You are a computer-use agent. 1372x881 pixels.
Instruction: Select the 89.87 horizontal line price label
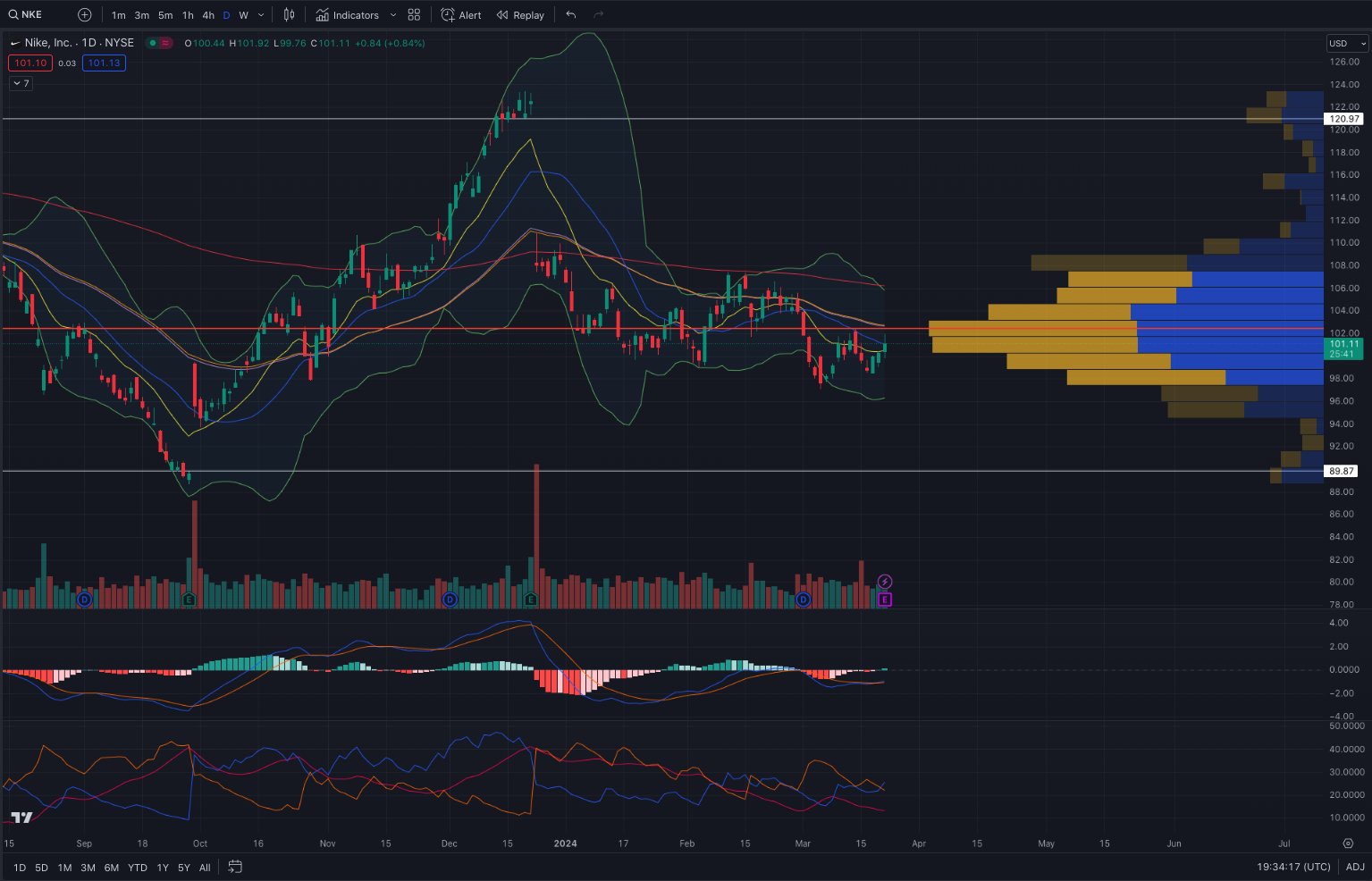pos(1342,471)
